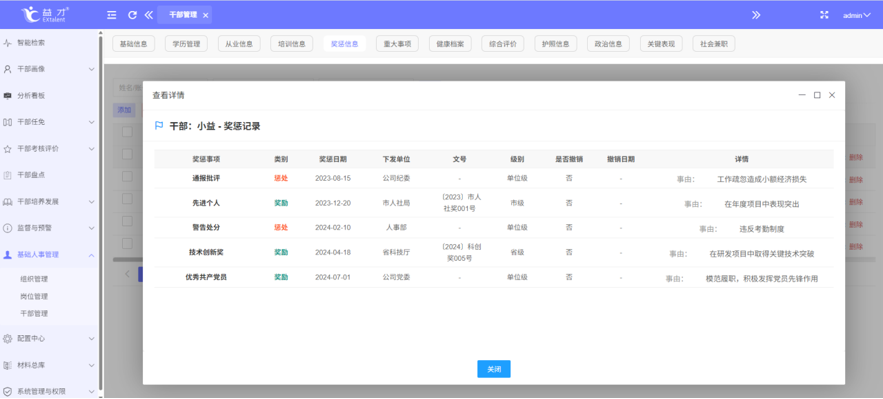Click the 技术创新奖 row name
The image size is (883, 399).
point(206,253)
